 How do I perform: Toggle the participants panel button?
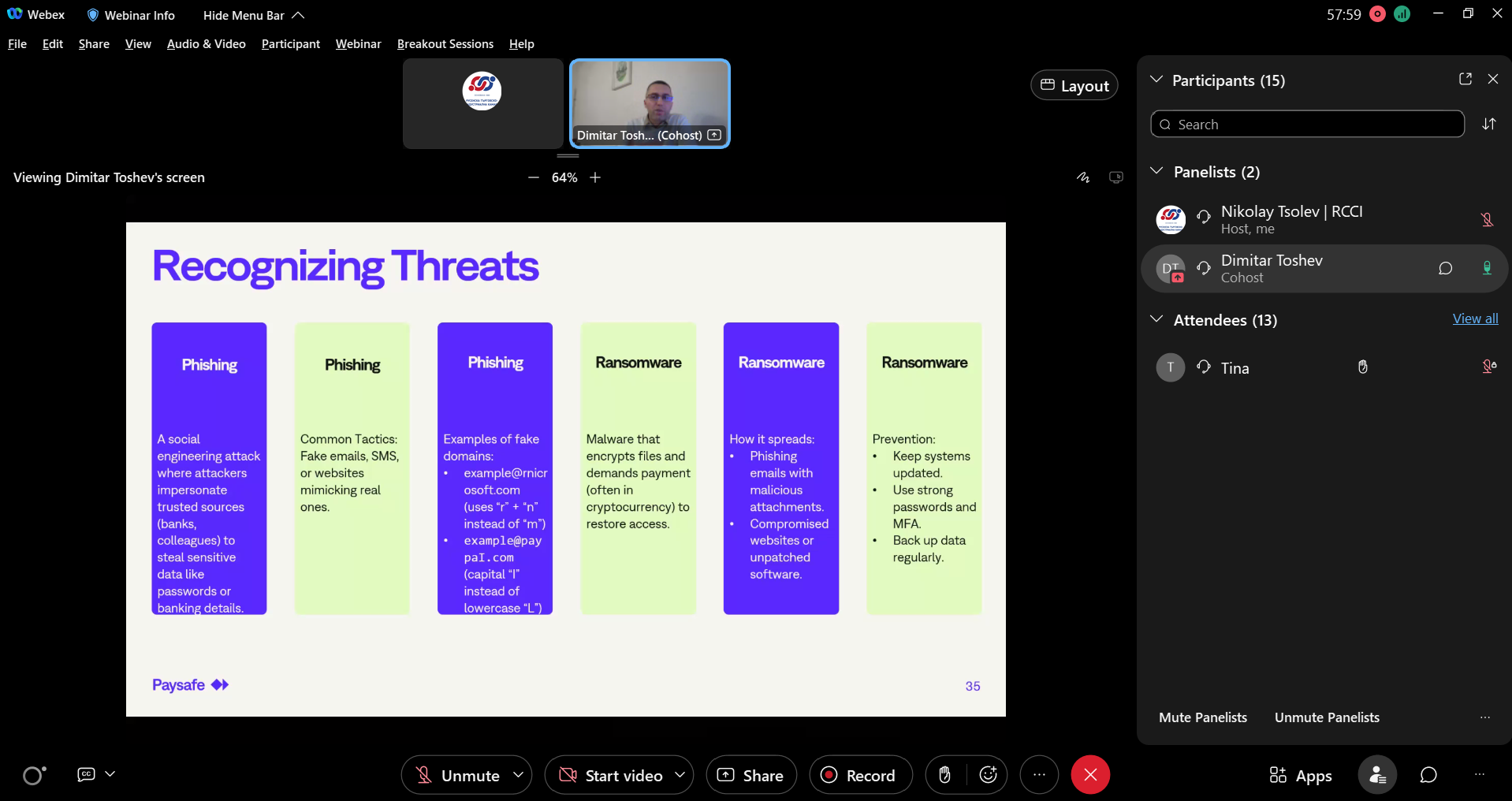[1376, 775]
